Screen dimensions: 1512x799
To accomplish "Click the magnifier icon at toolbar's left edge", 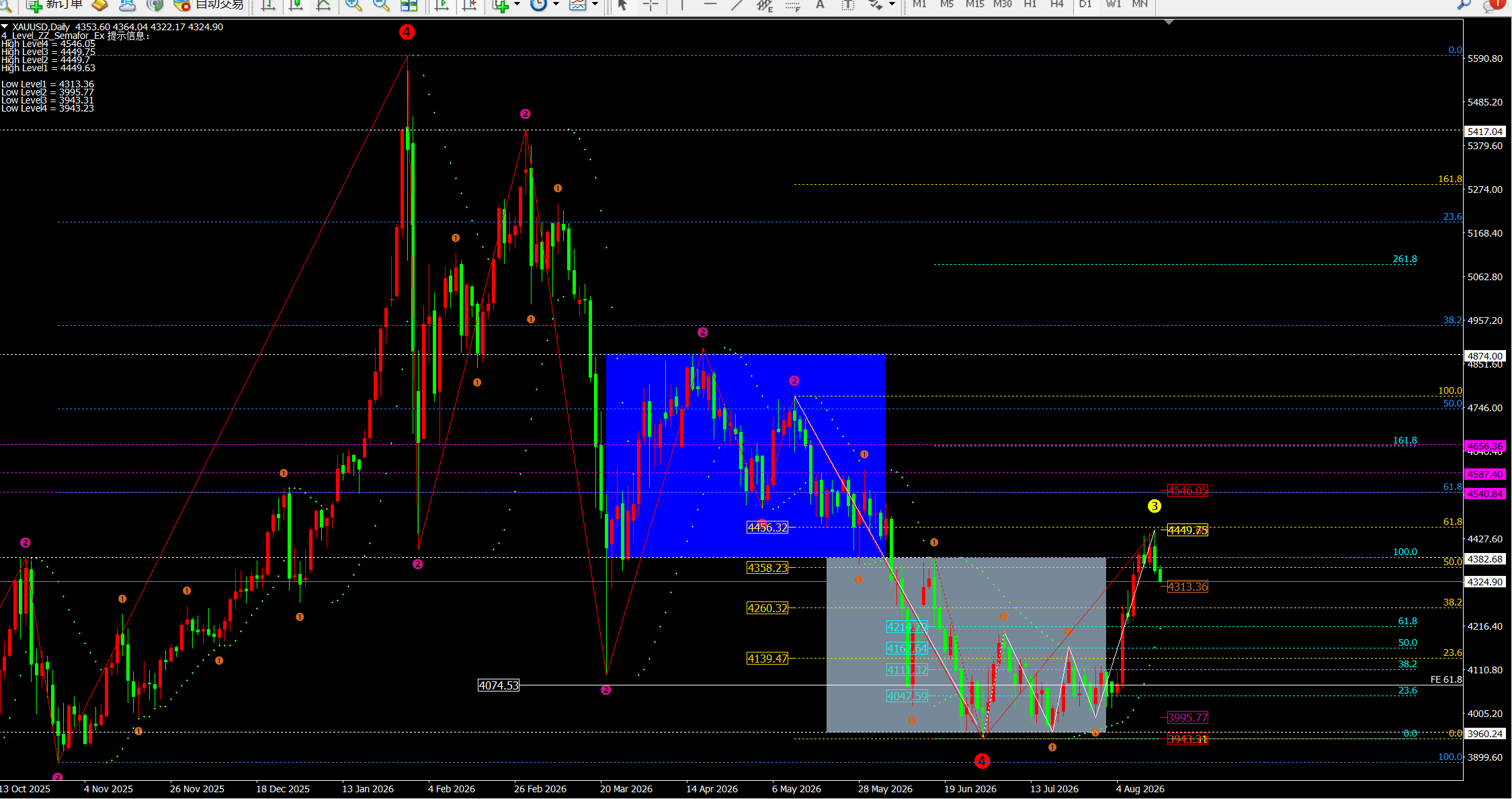I will pyautogui.click(x=5, y=5).
